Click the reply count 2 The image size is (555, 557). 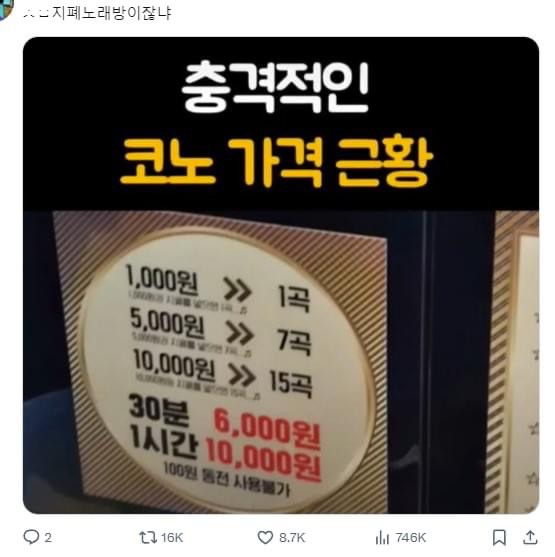coord(48,537)
